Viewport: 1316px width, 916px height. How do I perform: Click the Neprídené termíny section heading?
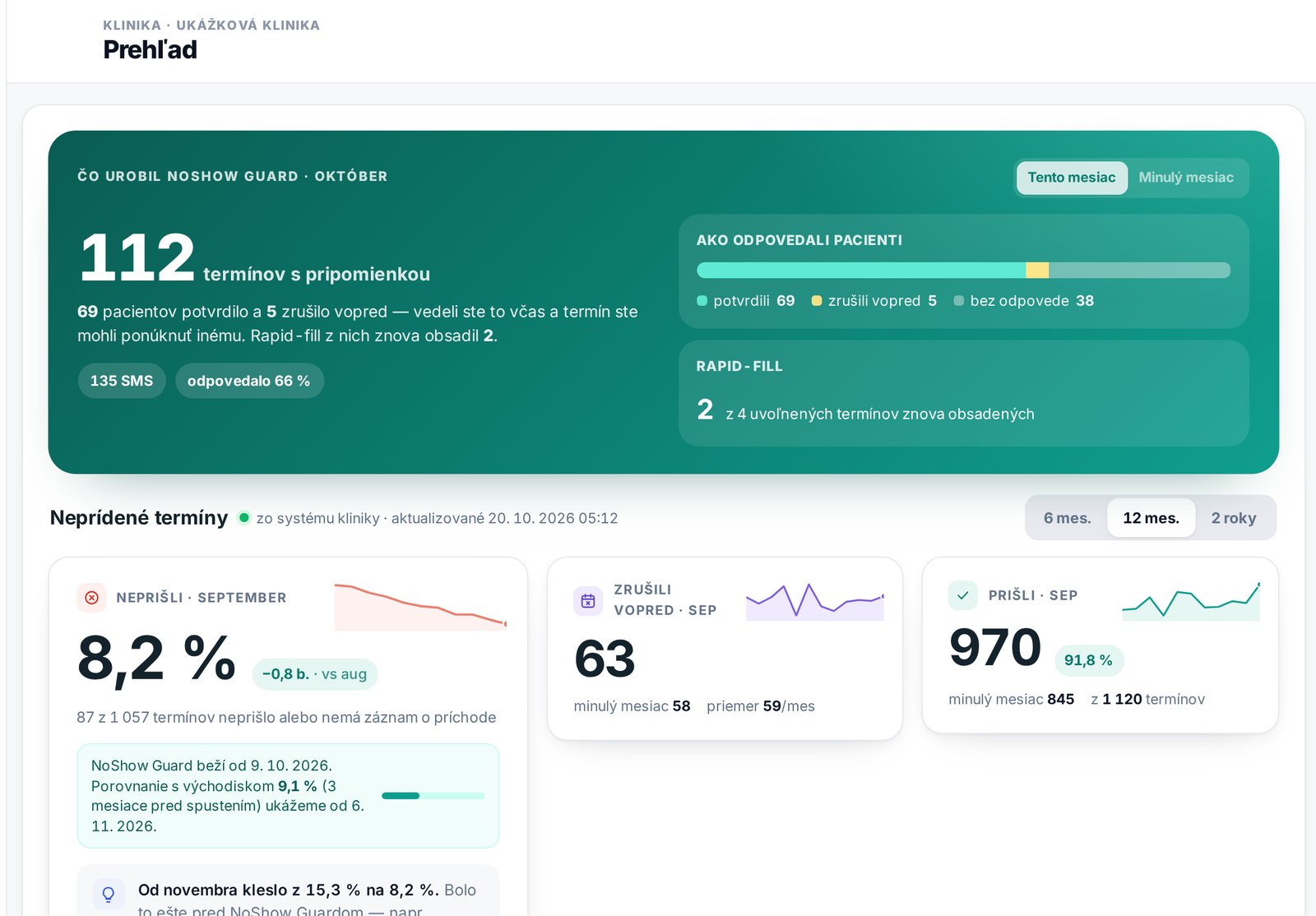tap(139, 518)
